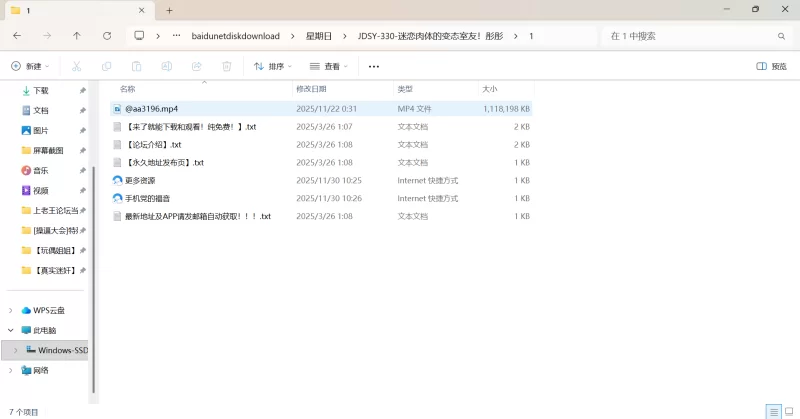Switch to details view layout icon
The image size is (800, 419).
click(773, 411)
